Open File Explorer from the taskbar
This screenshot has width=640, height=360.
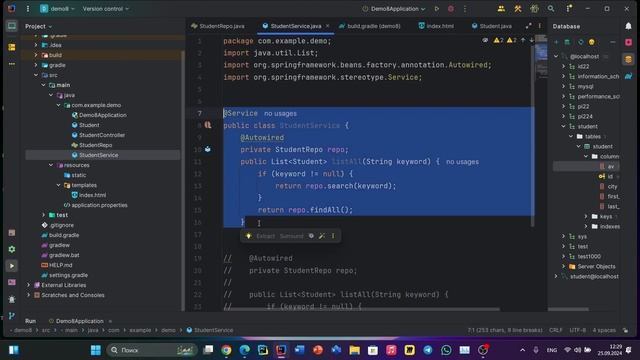[354, 350]
